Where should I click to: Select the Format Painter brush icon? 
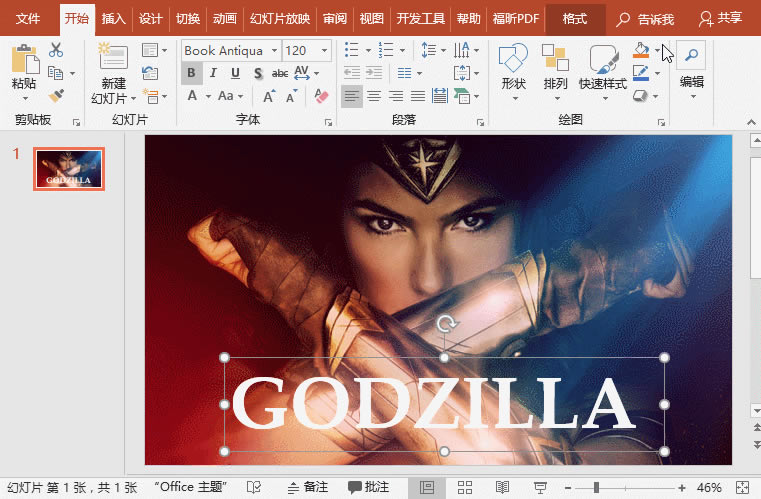[55, 95]
